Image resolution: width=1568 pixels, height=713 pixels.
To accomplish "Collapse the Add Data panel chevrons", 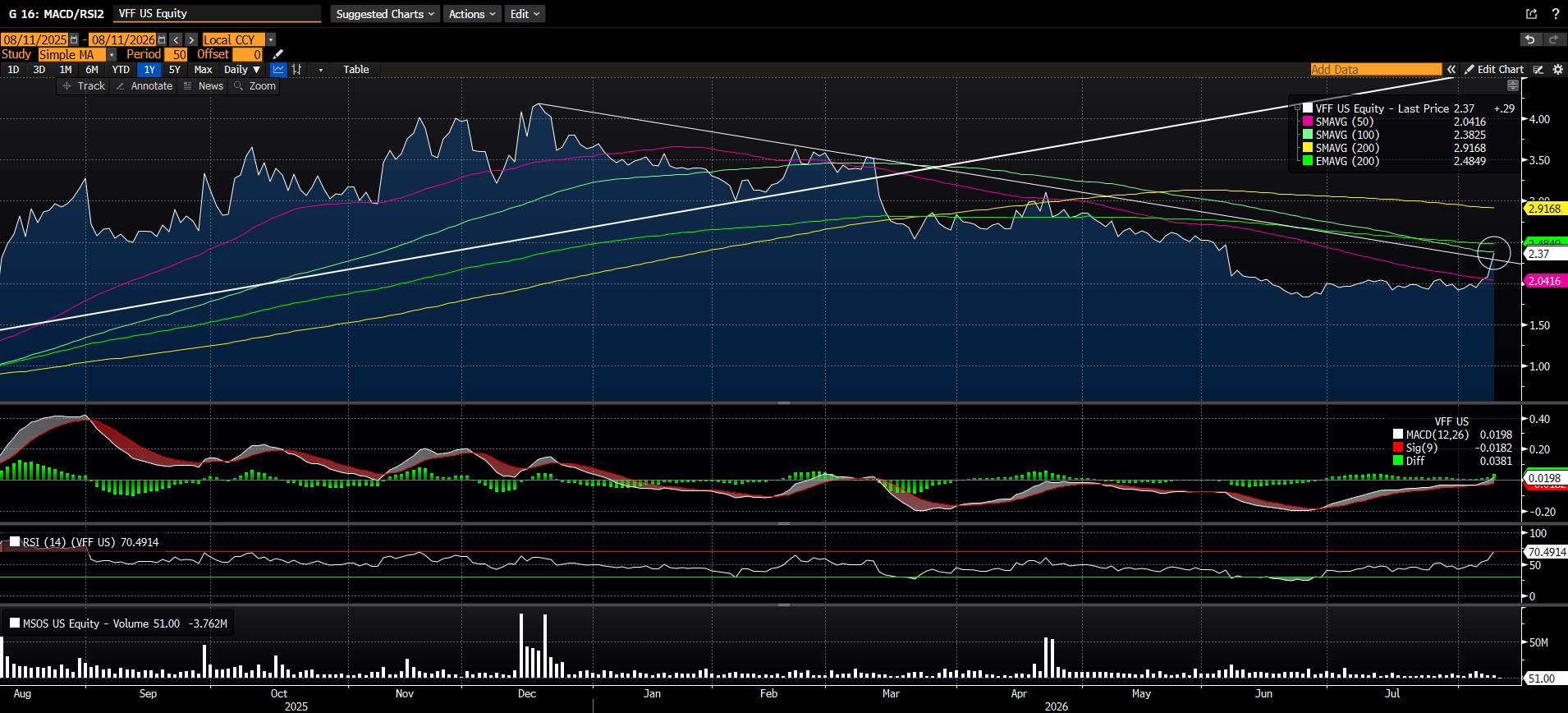I will [x=1451, y=70].
